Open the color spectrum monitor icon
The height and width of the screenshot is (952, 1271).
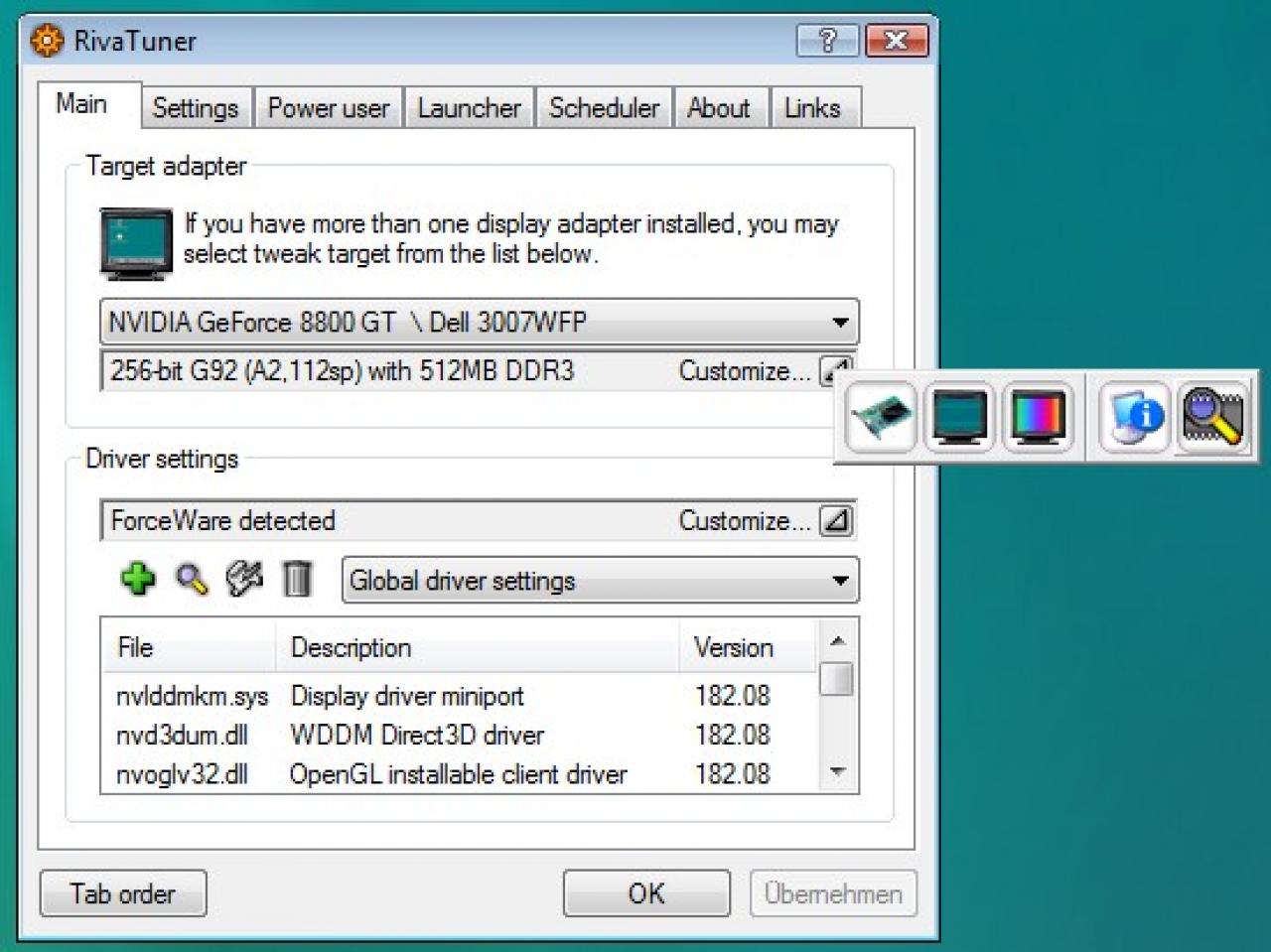(1038, 417)
